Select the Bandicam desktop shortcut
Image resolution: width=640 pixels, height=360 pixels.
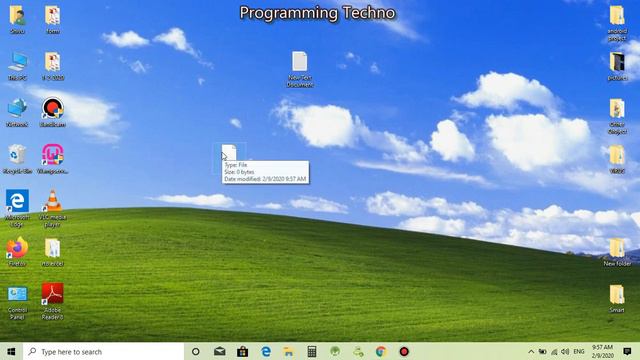[x=53, y=112]
